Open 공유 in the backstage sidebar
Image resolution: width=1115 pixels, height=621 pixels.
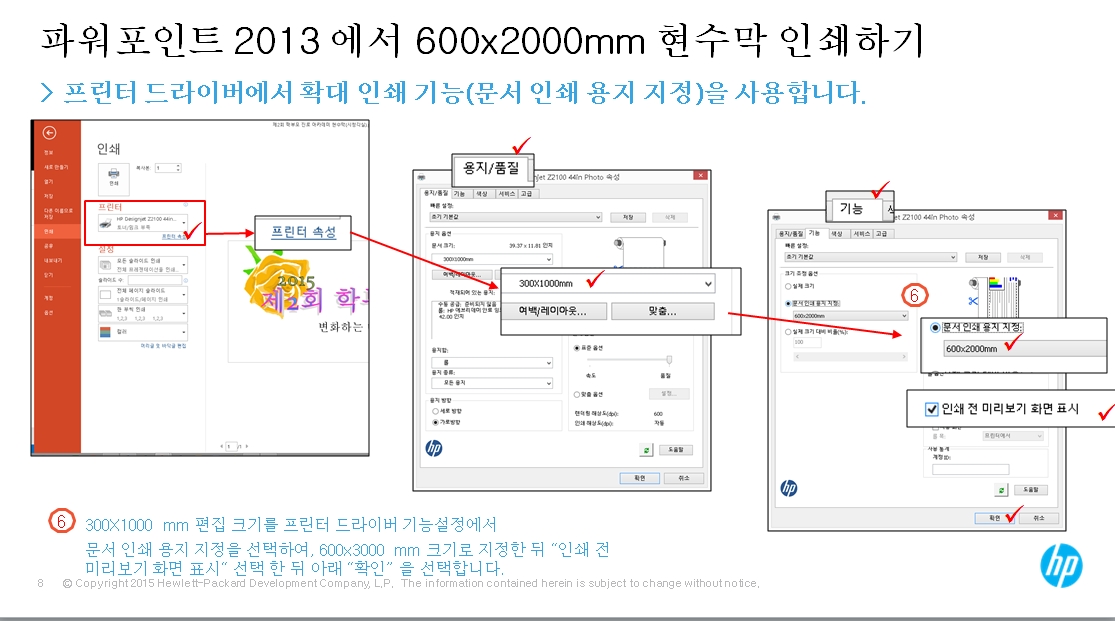coord(48,245)
